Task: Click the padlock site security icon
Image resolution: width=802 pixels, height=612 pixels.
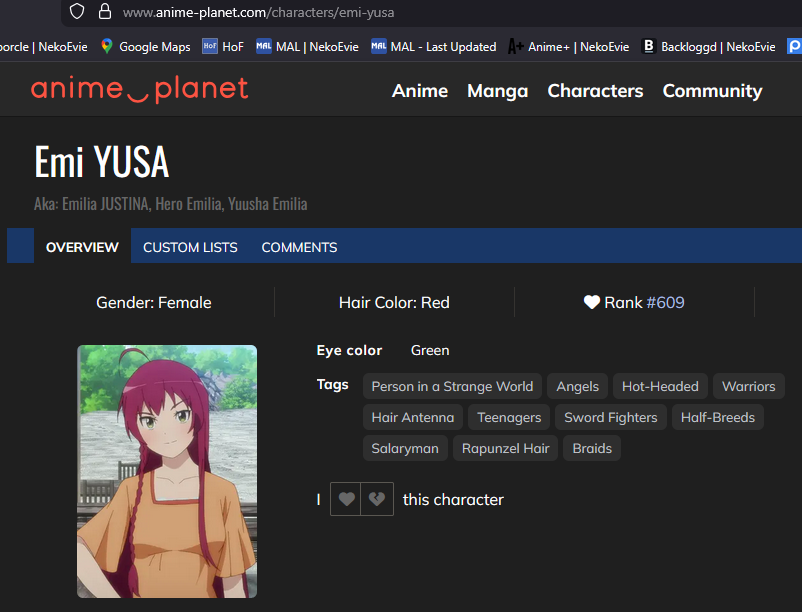Action: [x=105, y=11]
